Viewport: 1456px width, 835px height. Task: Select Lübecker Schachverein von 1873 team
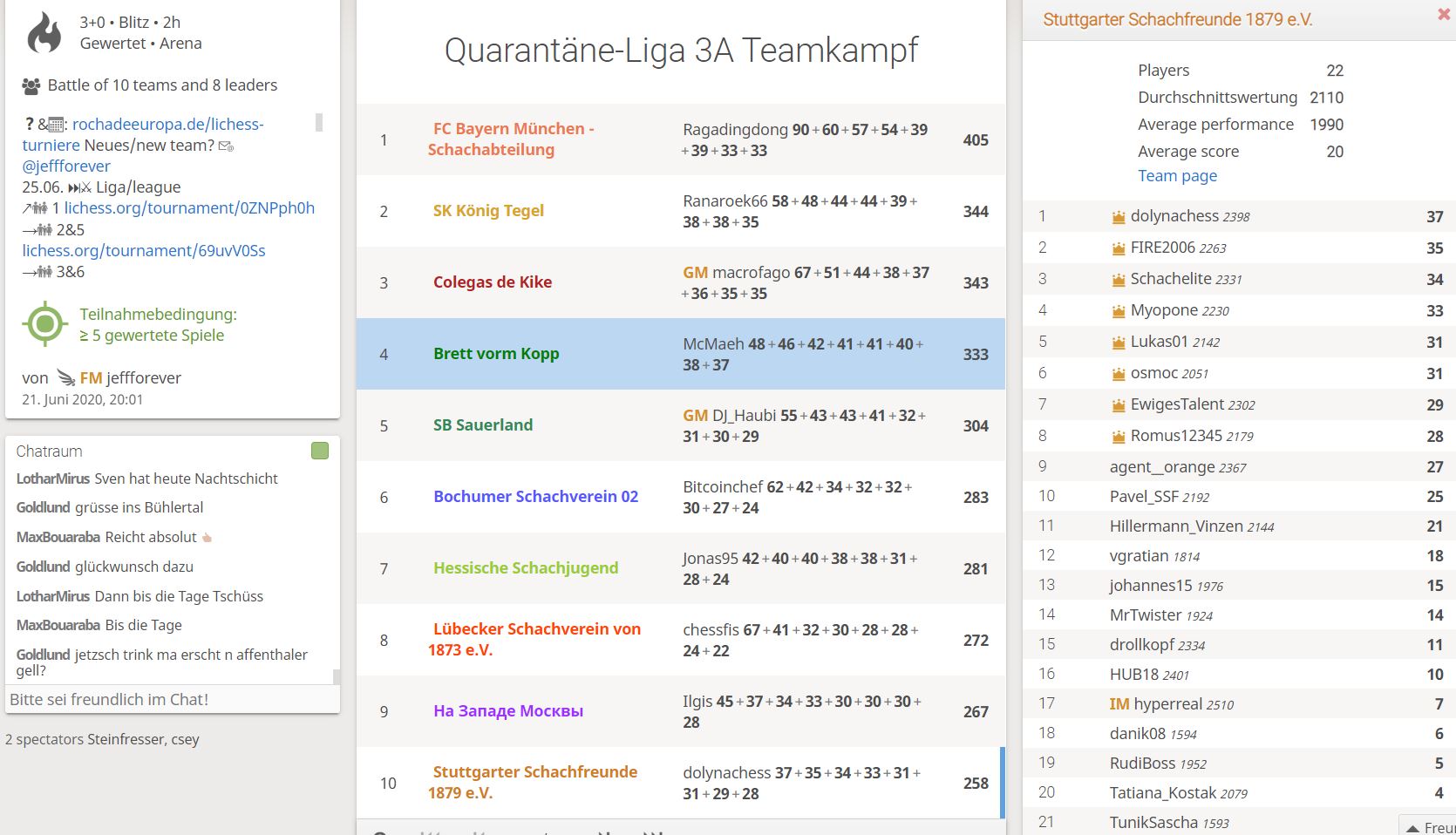(534, 639)
